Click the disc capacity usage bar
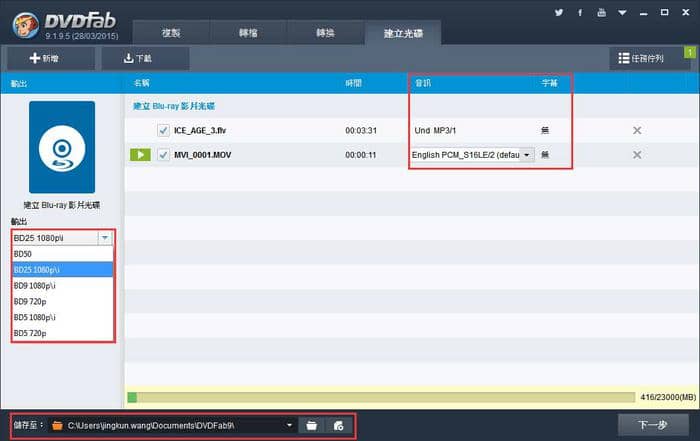The width and height of the screenshot is (700, 441). (x=381, y=397)
